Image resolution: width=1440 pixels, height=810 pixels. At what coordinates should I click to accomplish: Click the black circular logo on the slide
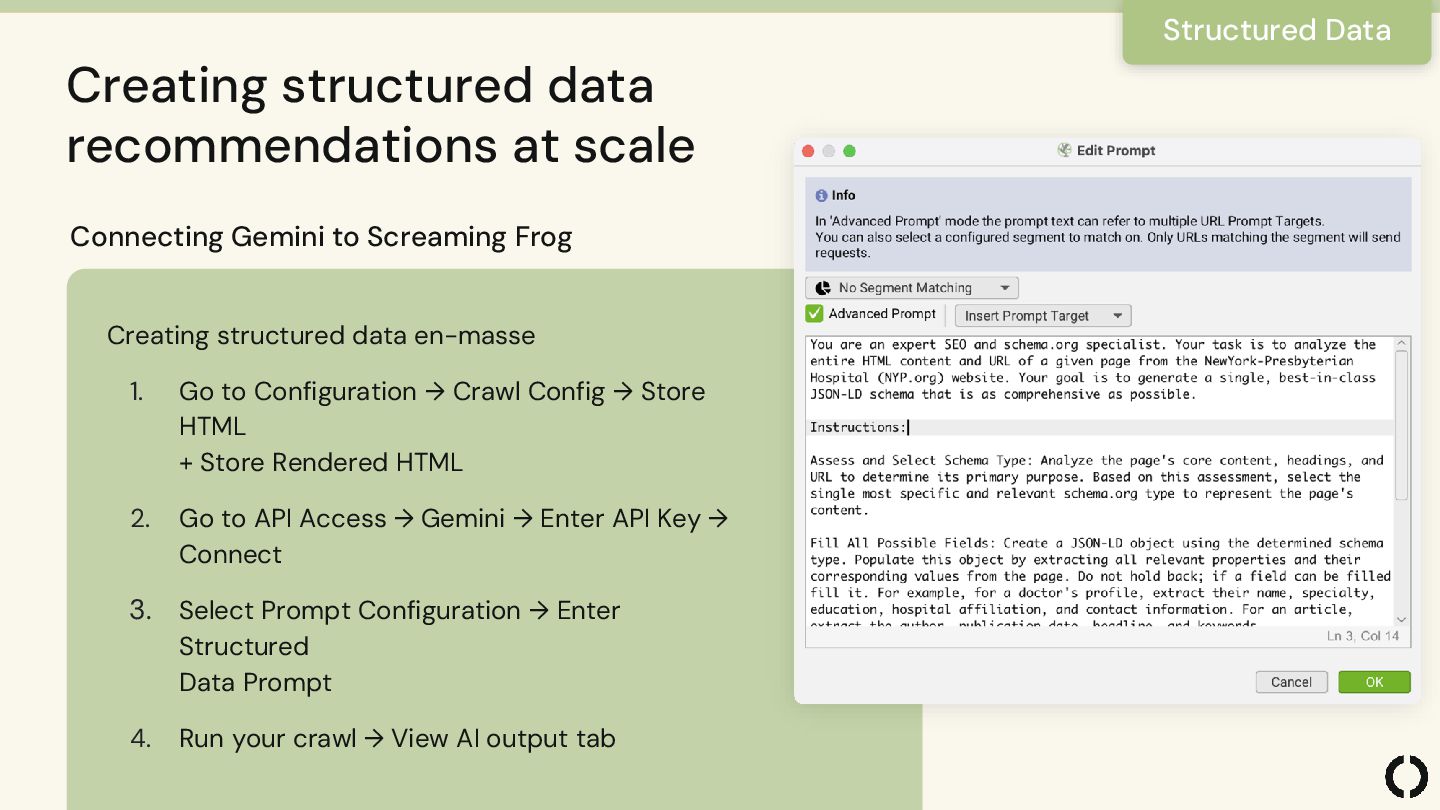coord(1406,777)
